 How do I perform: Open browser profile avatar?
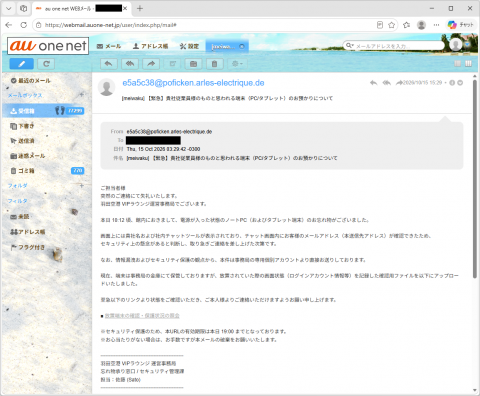pyautogui.click(x=421, y=25)
